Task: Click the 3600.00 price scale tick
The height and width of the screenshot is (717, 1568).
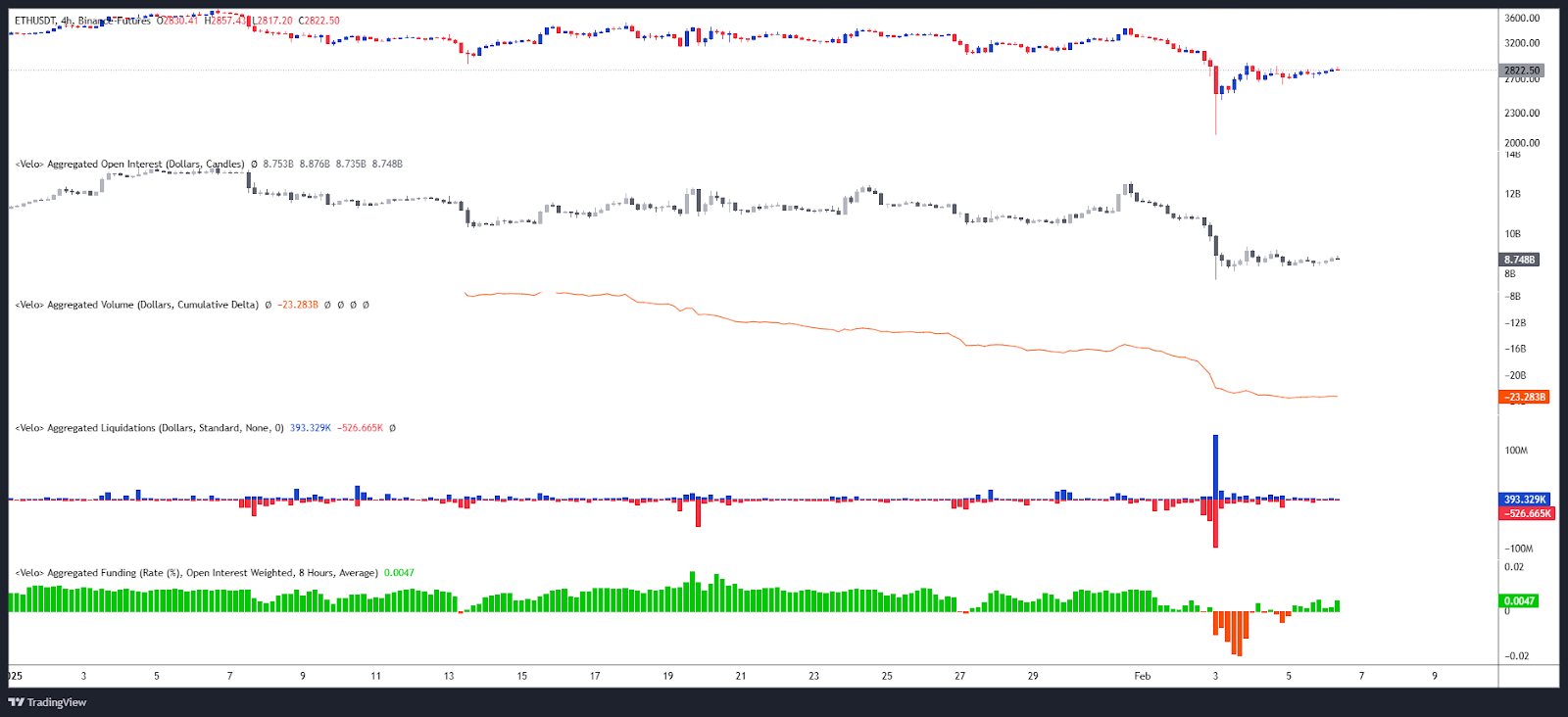Action: [x=1522, y=18]
